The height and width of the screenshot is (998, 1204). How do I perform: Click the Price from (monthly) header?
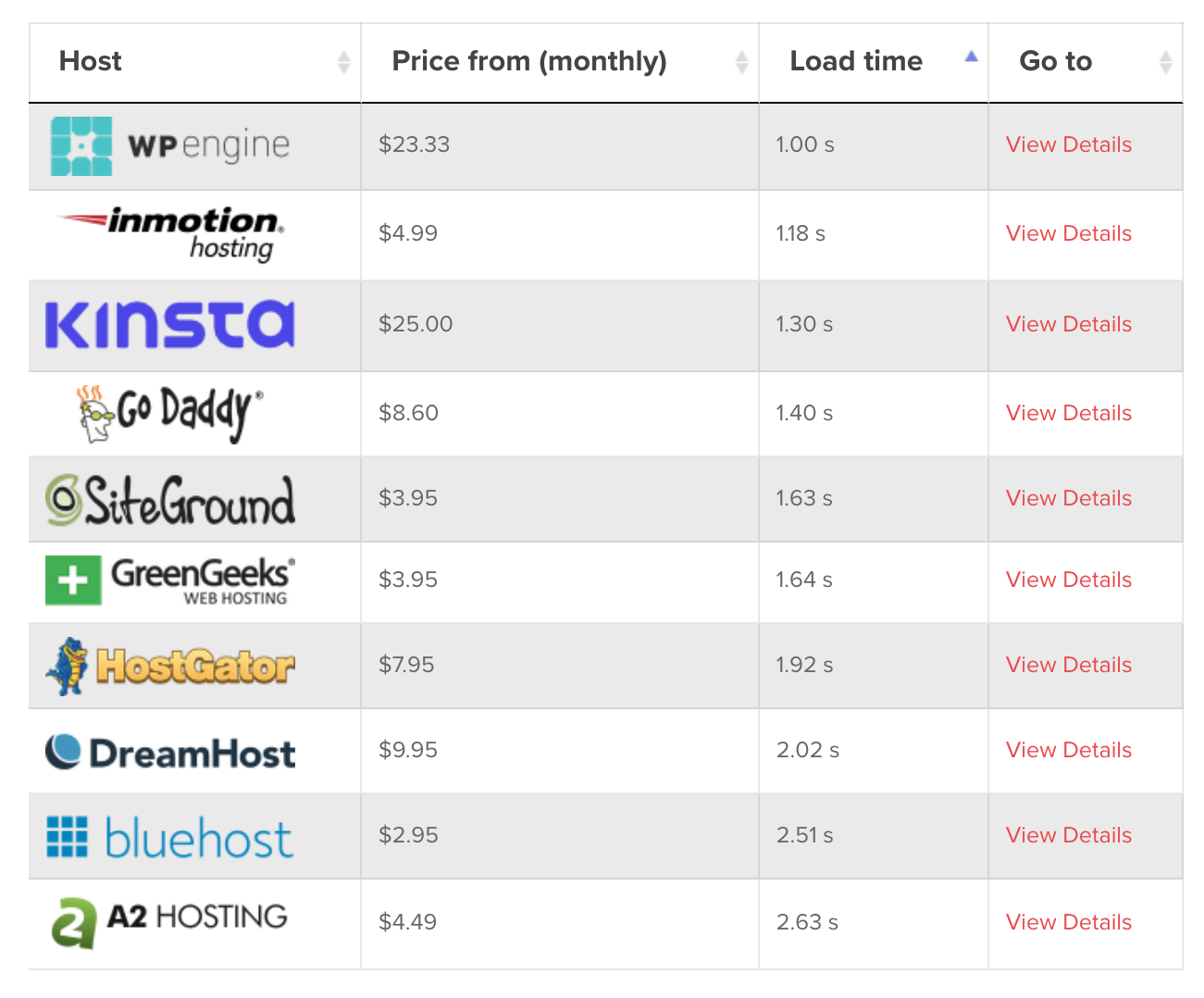[530, 61]
